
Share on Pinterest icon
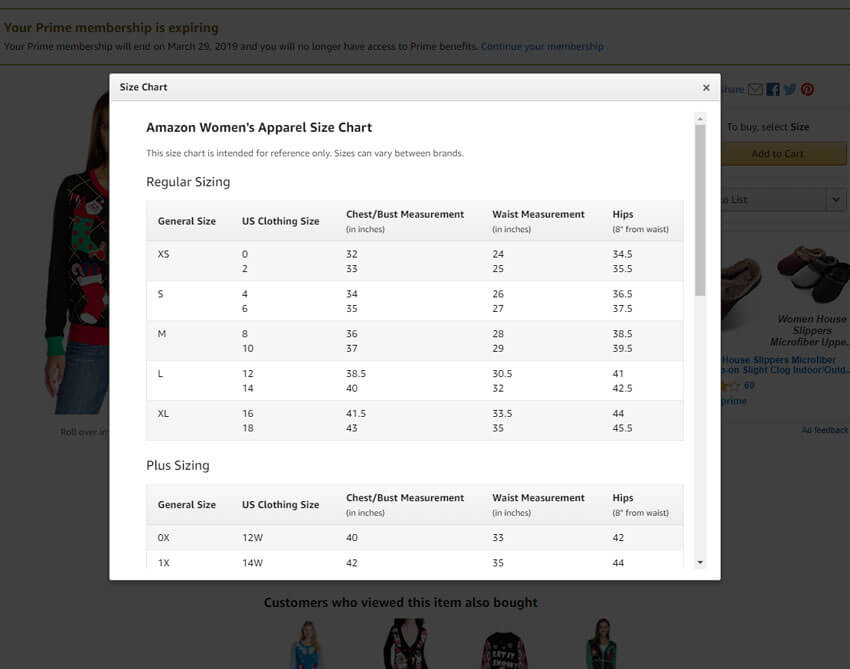coord(807,89)
